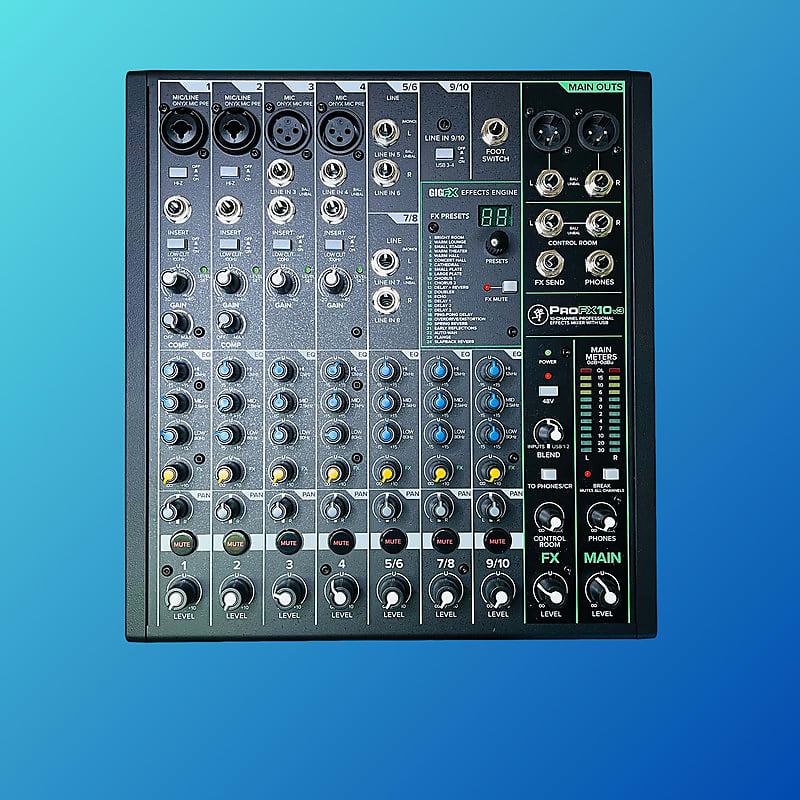
Task: Toggle the channel 2 Mute button
Action: pyautogui.click(x=235, y=542)
